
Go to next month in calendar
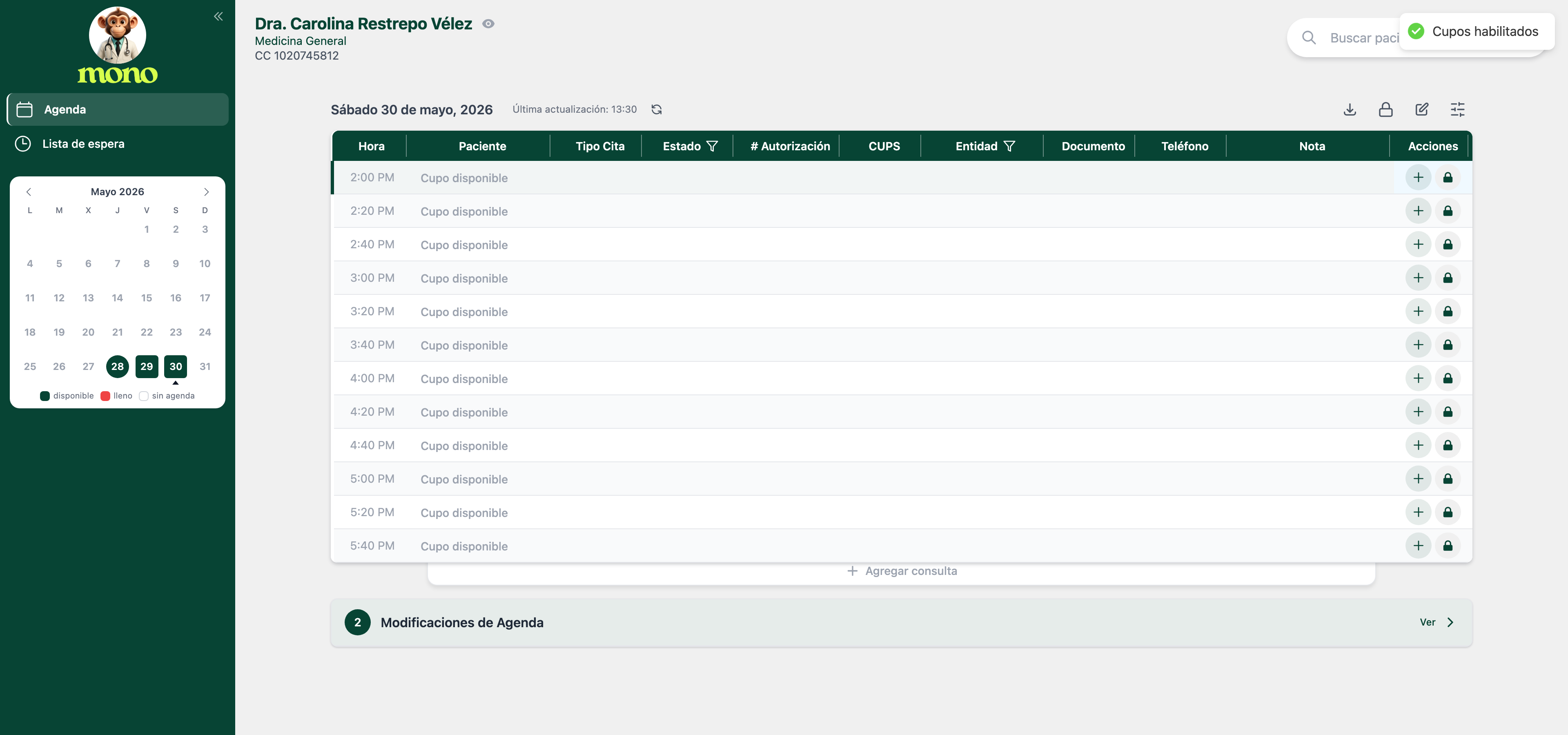click(x=206, y=192)
